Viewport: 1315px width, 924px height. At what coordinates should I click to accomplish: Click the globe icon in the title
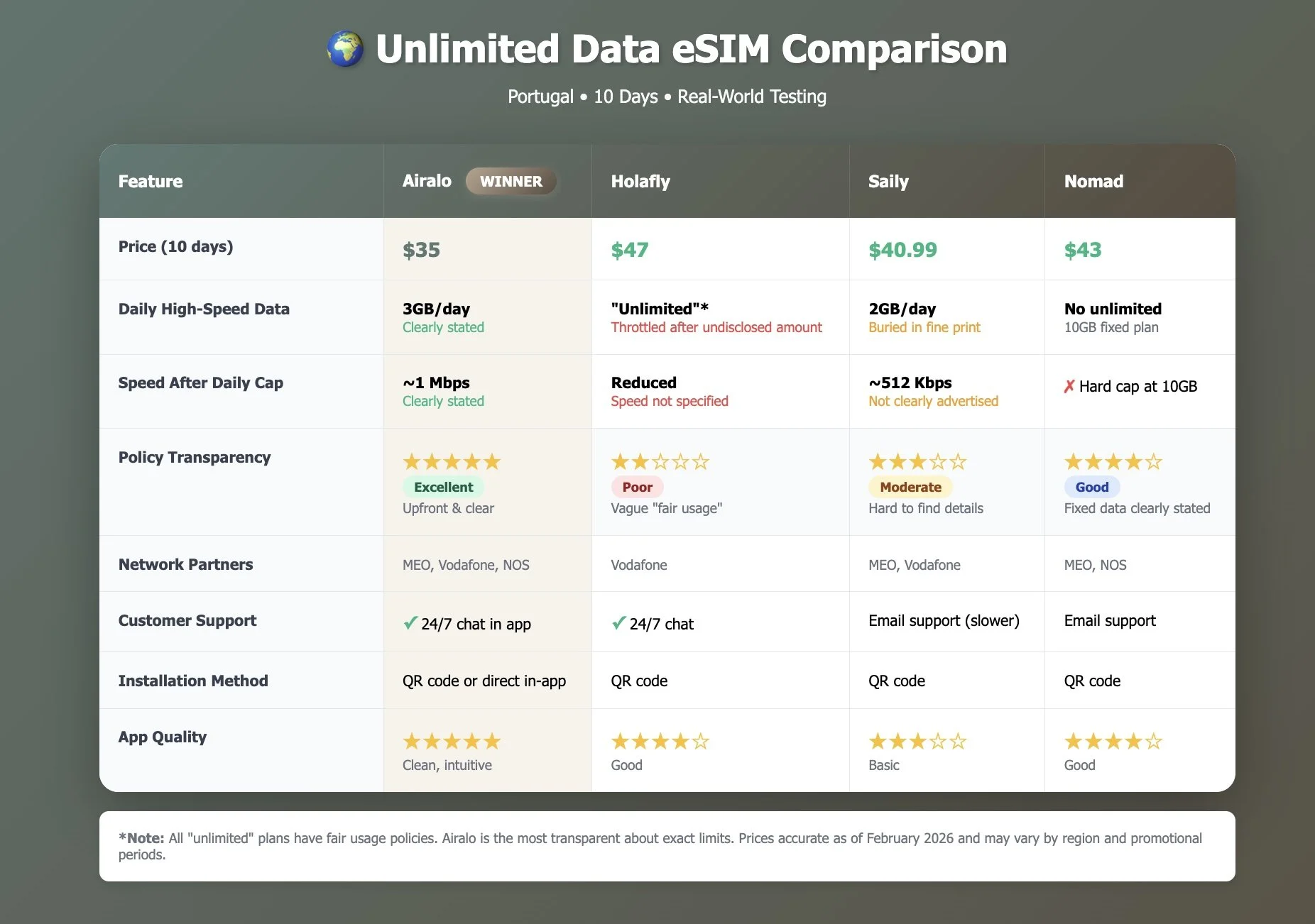pyautogui.click(x=344, y=48)
